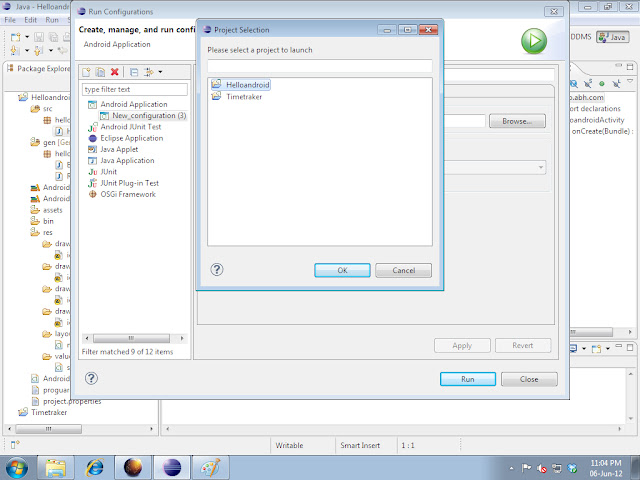The width and height of the screenshot is (640, 480).
Task: Select gen folder in Package Explorer
Action: click(x=49, y=142)
